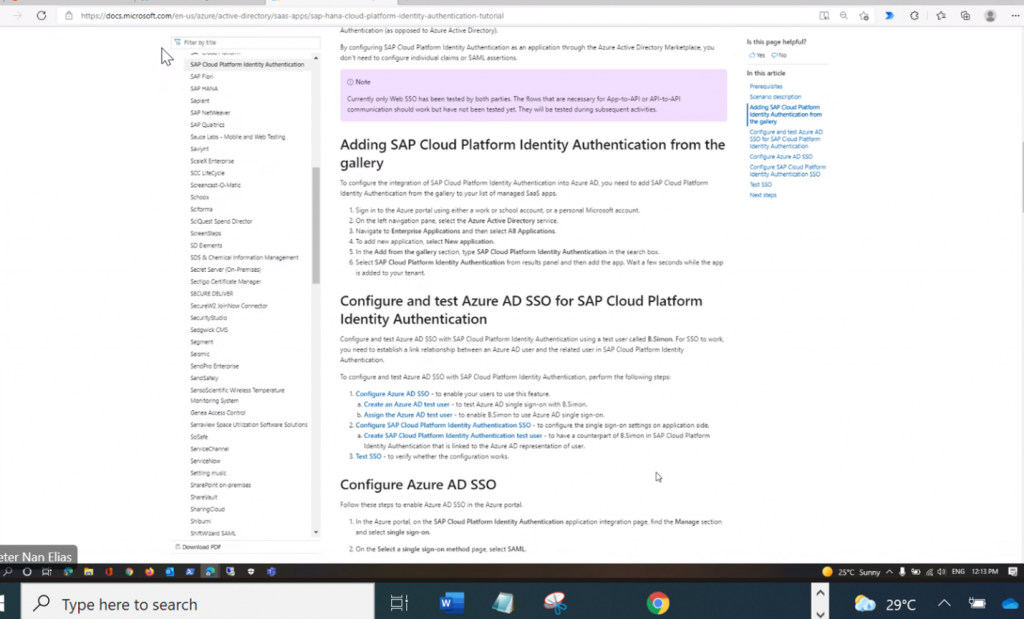Click the volume icon in the inner system tray
The width and height of the screenshot is (1024, 619).
[941, 572]
